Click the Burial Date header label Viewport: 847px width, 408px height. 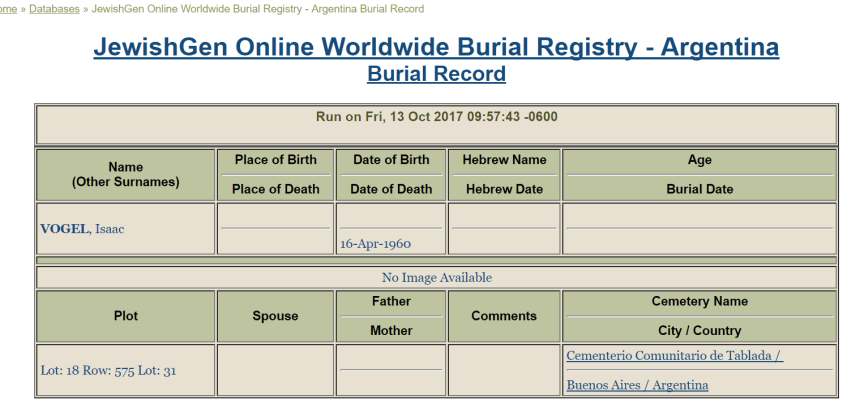coord(699,189)
